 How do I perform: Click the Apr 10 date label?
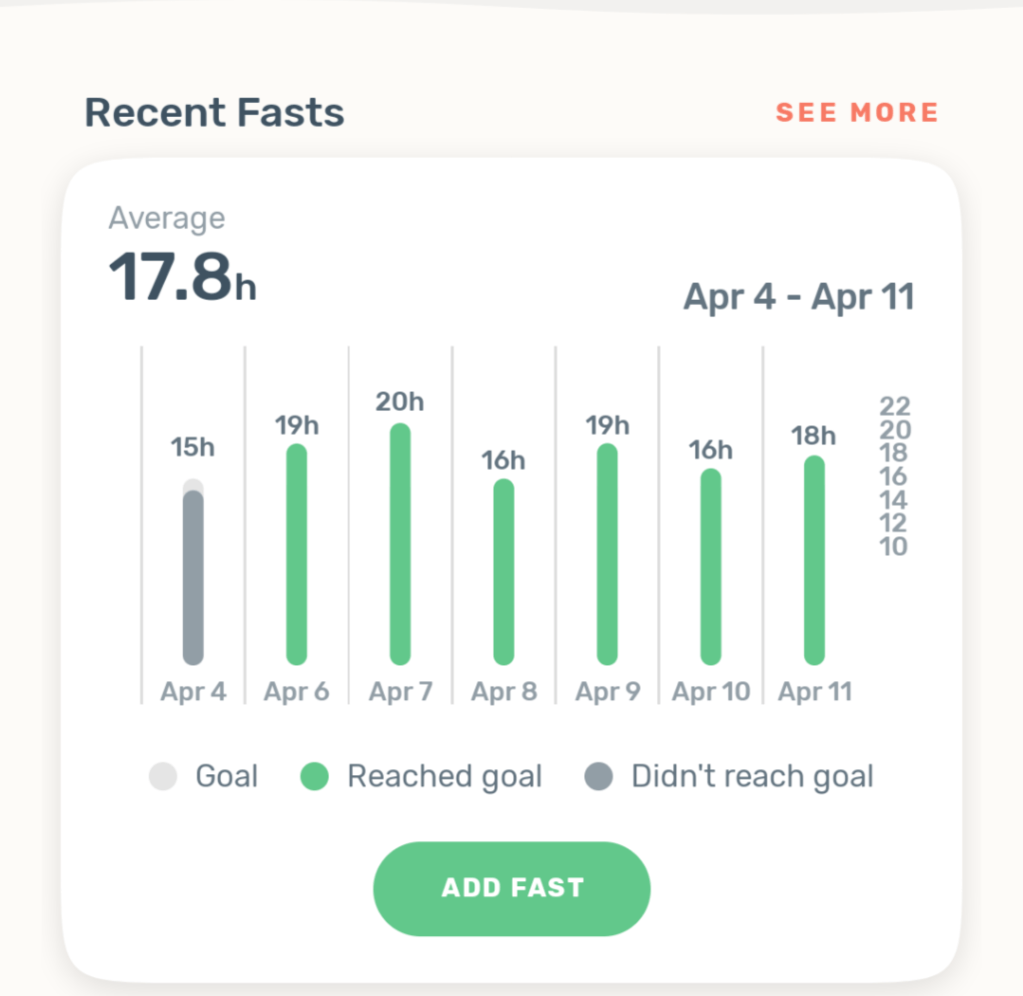click(711, 691)
